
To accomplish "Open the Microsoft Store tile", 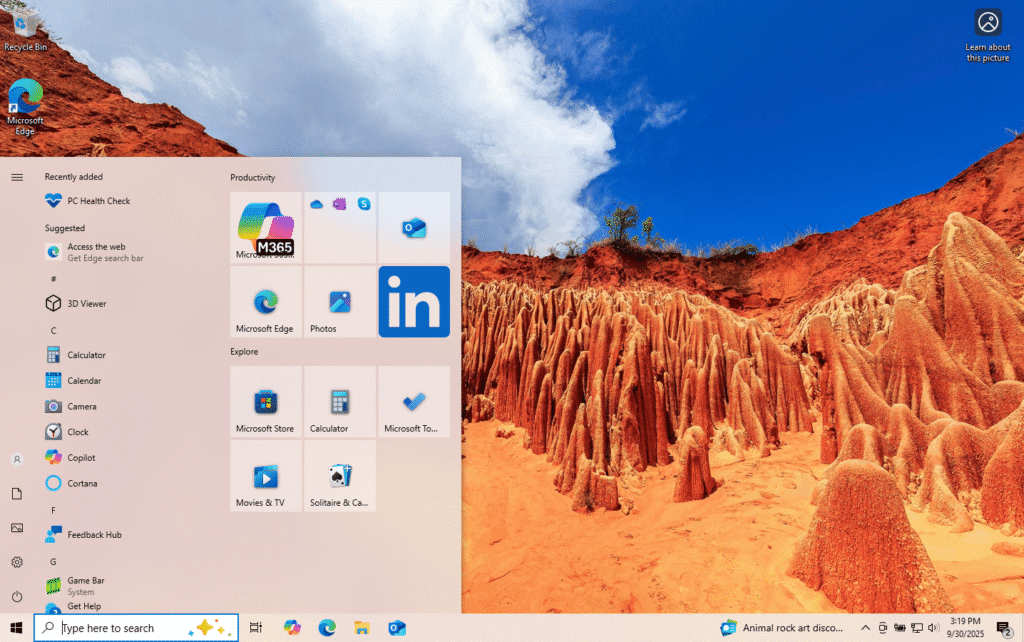I will click(x=265, y=402).
